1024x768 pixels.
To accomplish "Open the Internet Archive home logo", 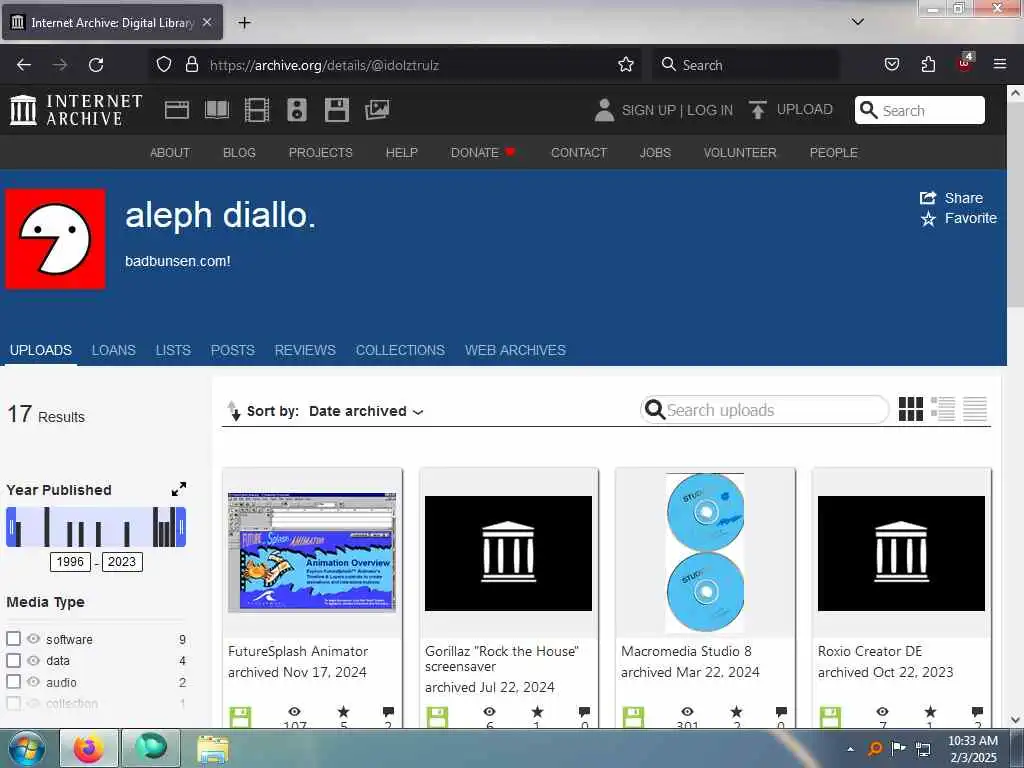I will point(76,110).
